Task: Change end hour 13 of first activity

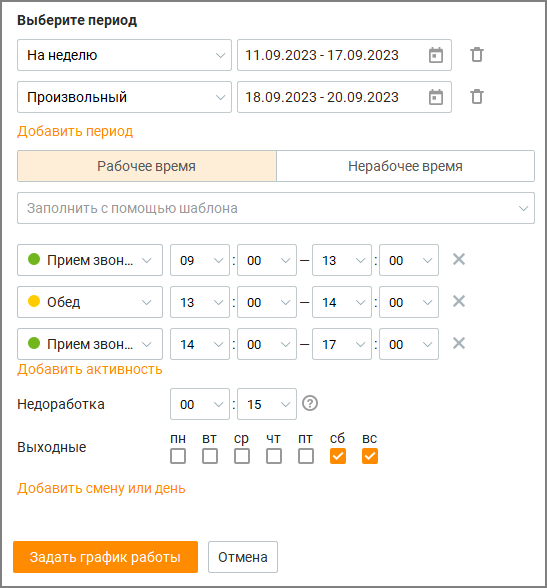Action: click(x=342, y=260)
